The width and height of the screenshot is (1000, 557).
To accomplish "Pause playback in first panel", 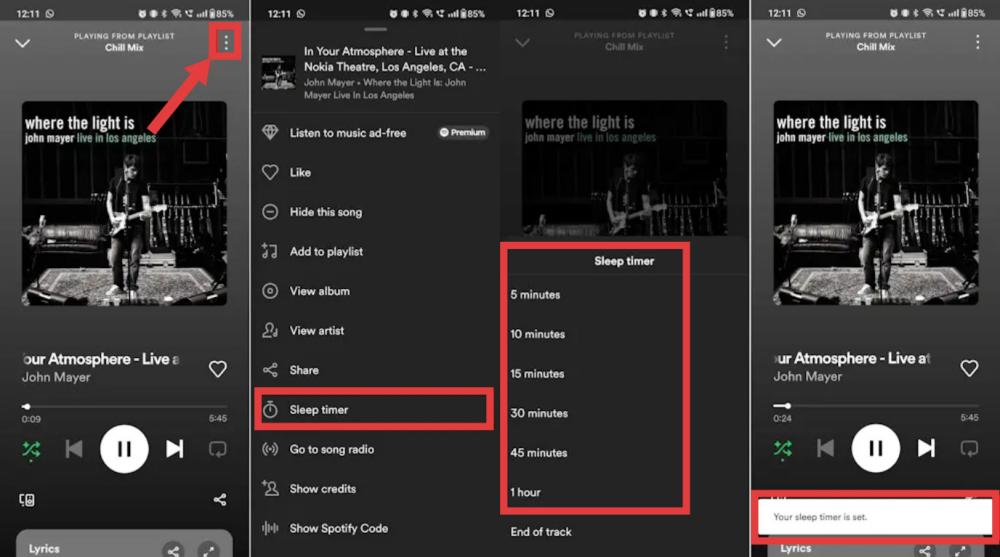I will (x=124, y=449).
